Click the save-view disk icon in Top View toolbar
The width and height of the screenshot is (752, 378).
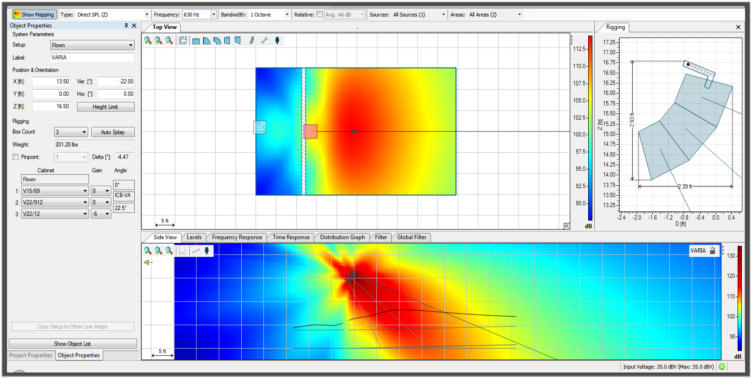183,41
